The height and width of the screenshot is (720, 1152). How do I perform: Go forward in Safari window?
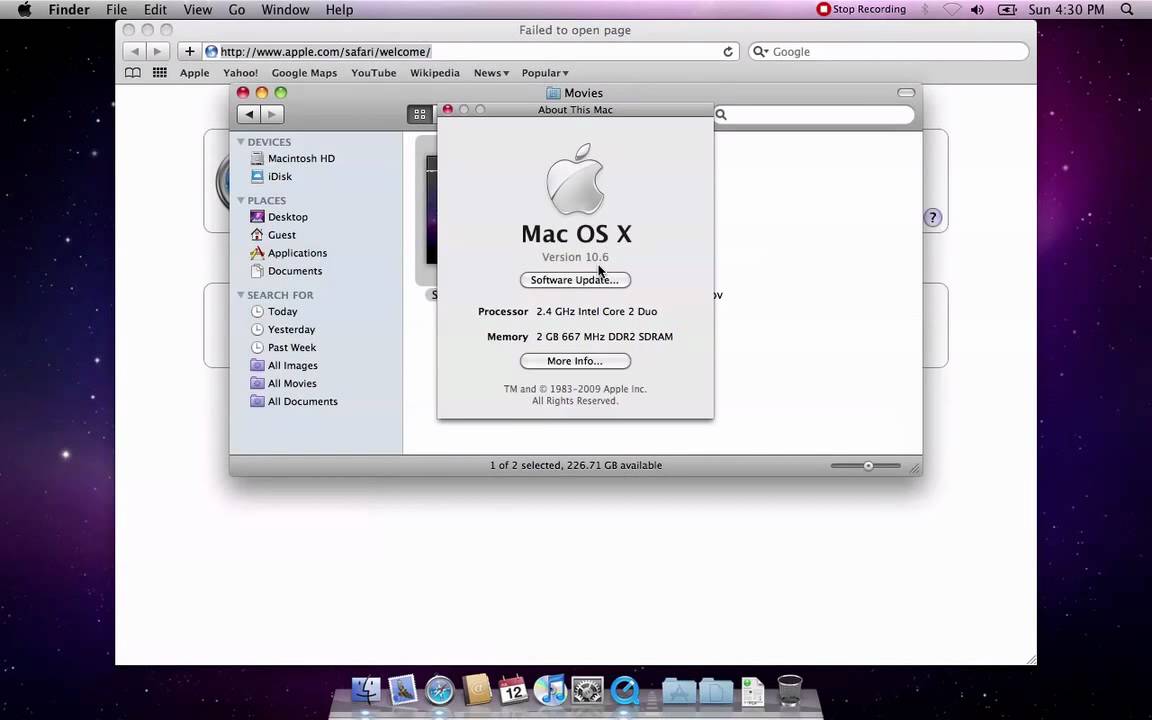[x=157, y=51]
